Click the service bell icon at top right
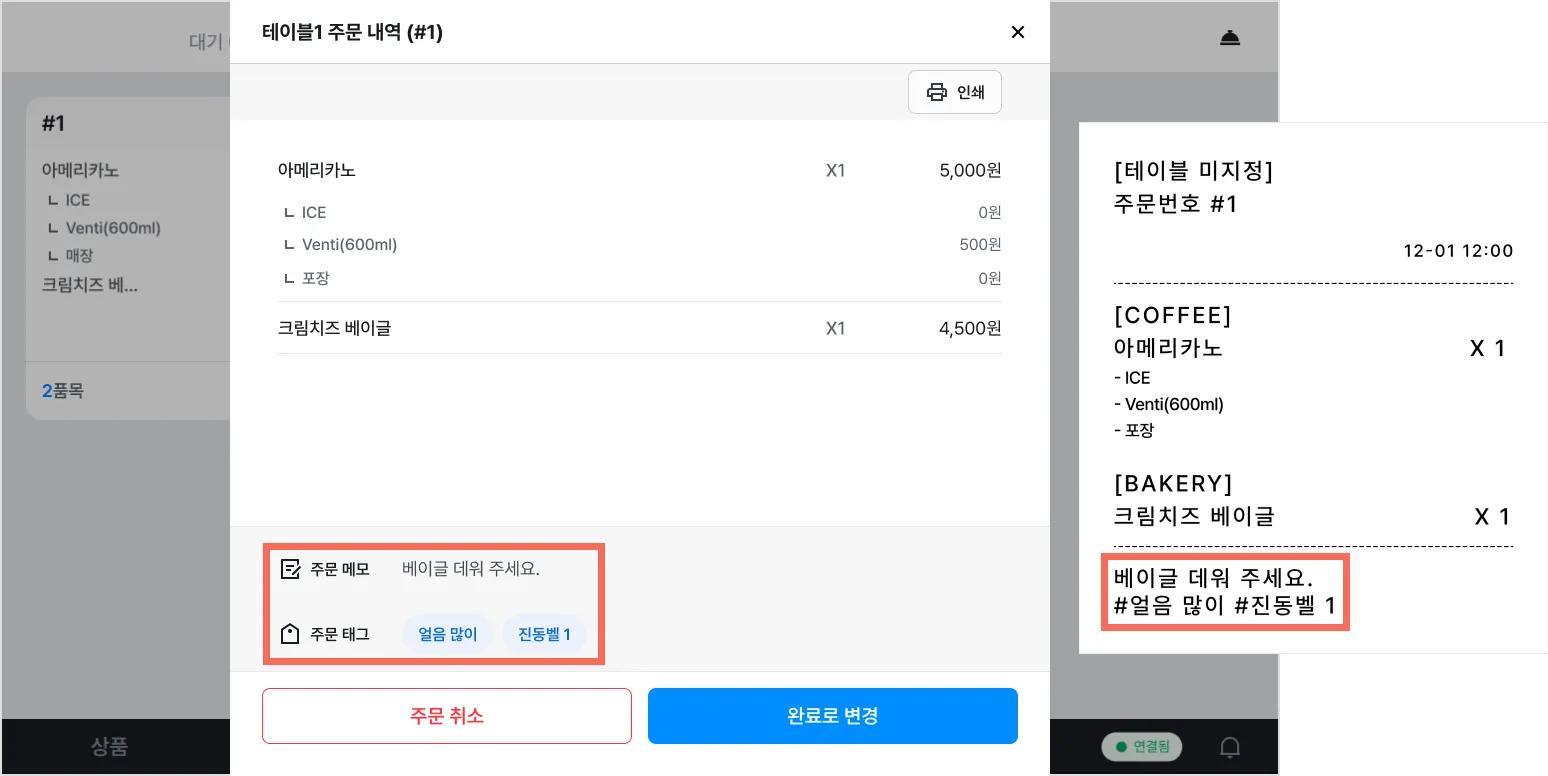Screen dimensions: 1548x776 [1230, 38]
